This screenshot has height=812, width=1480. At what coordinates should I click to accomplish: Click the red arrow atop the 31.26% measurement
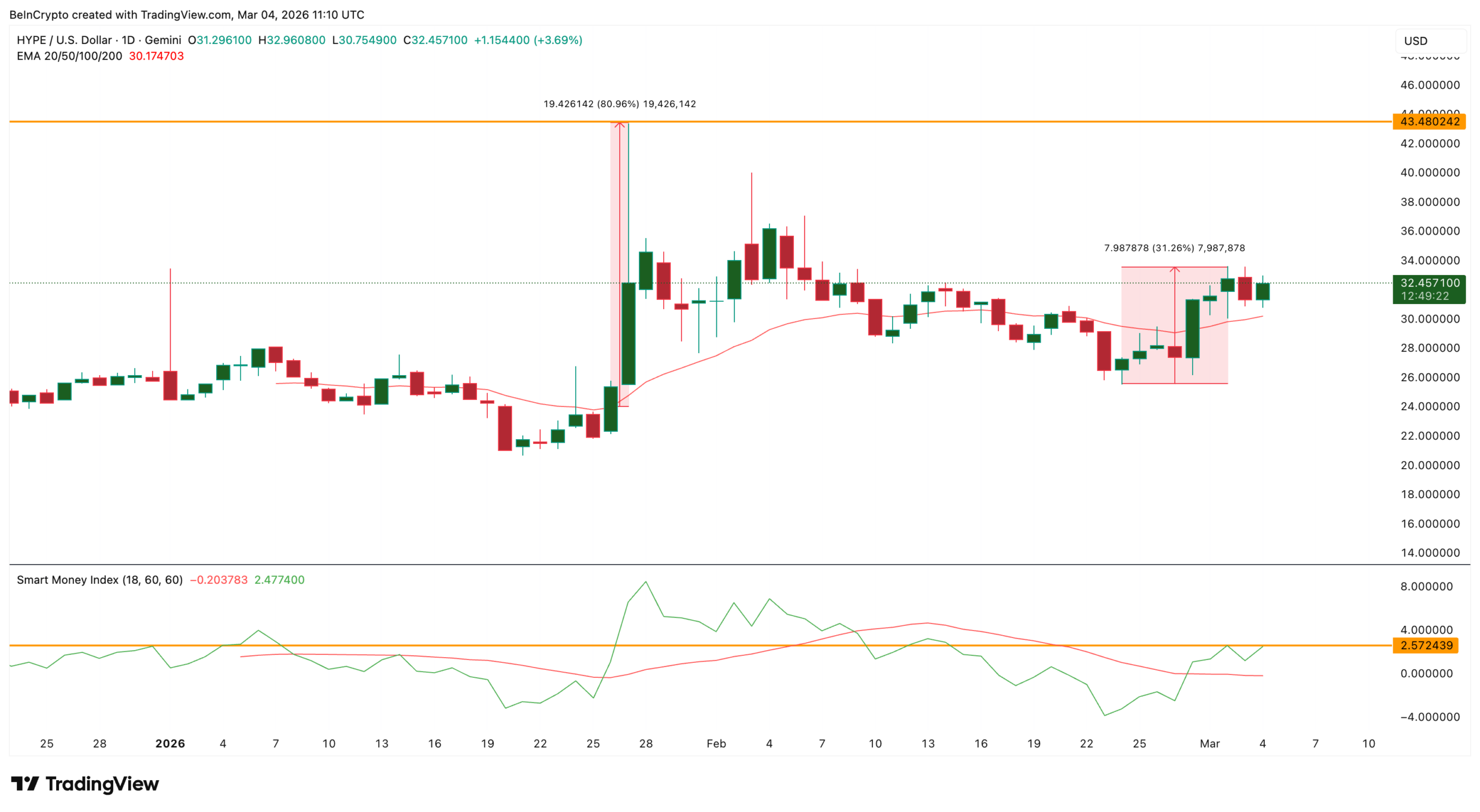(x=1174, y=269)
